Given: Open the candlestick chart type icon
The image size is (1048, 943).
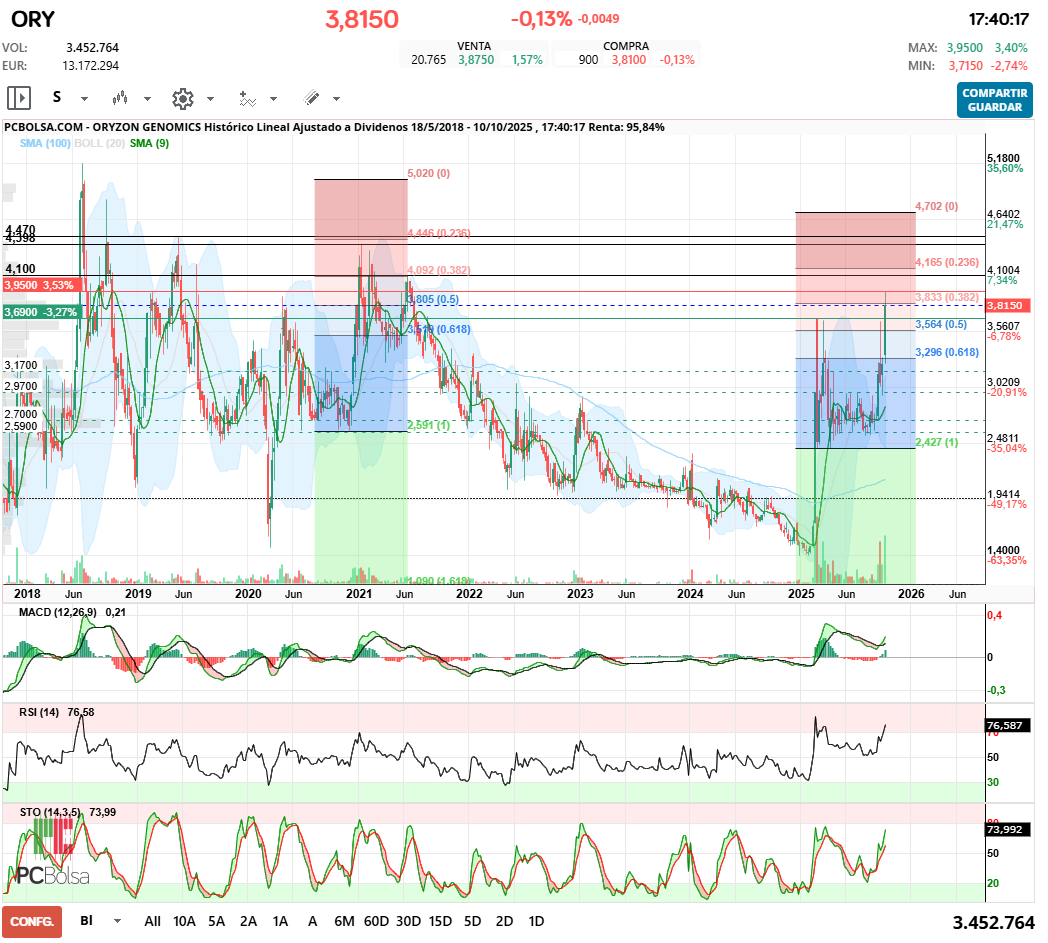Looking at the screenshot, I should 120,98.
